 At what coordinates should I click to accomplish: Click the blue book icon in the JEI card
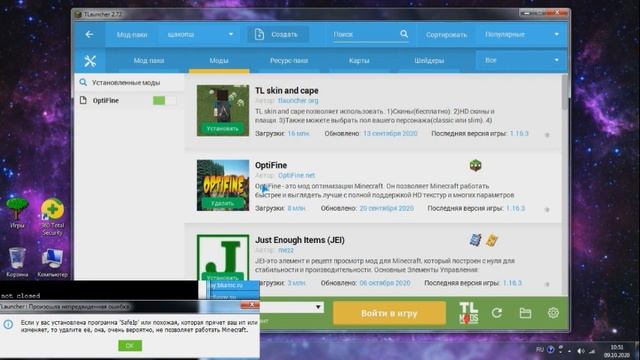[x=475, y=240]
